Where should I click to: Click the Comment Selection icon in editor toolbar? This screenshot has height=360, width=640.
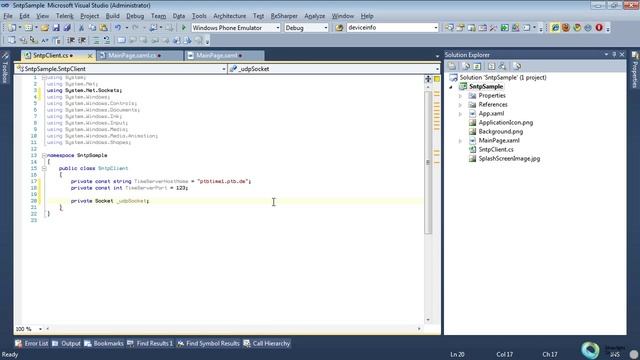(x=96, y=40)
